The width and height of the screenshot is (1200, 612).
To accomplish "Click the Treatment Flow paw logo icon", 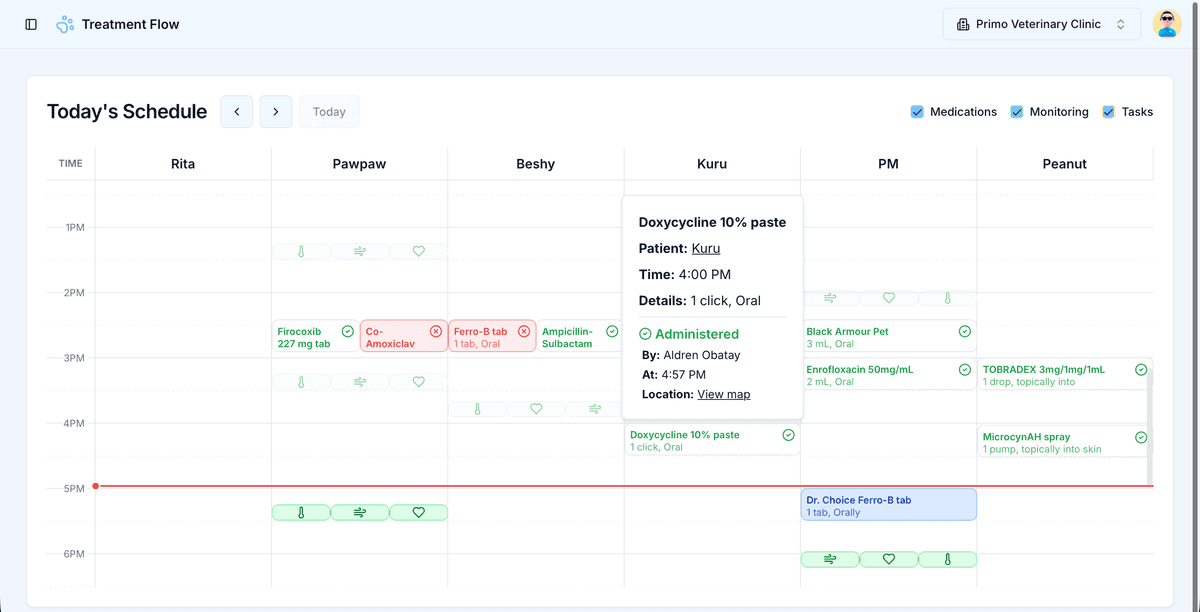I will pyautogui.click(x=63, y=23).
